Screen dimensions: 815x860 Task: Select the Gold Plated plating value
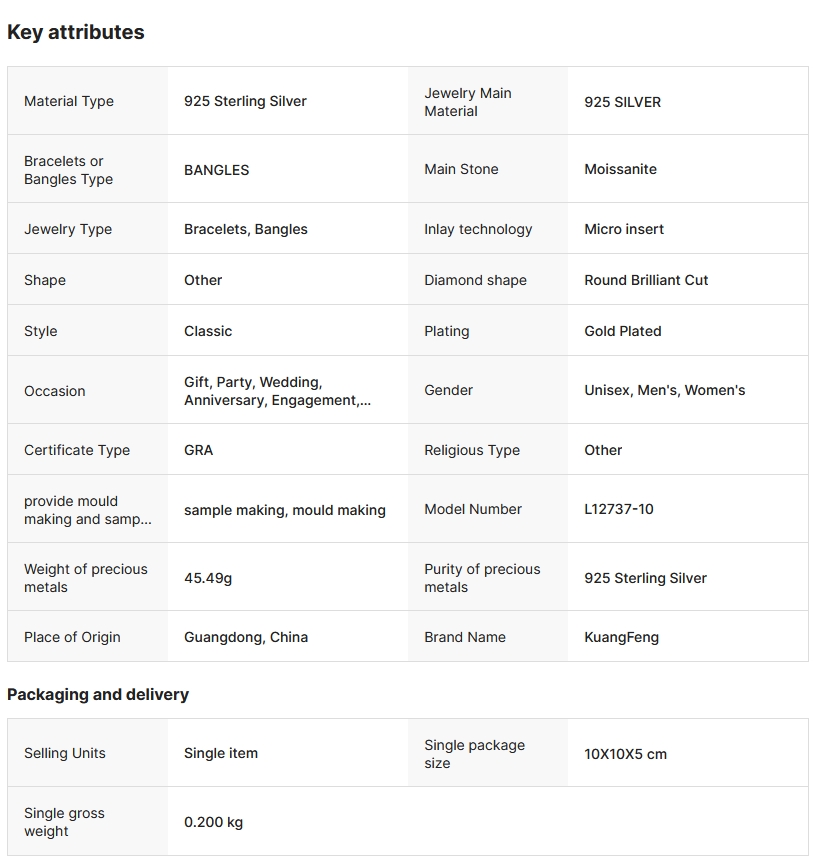click(622, 331)
